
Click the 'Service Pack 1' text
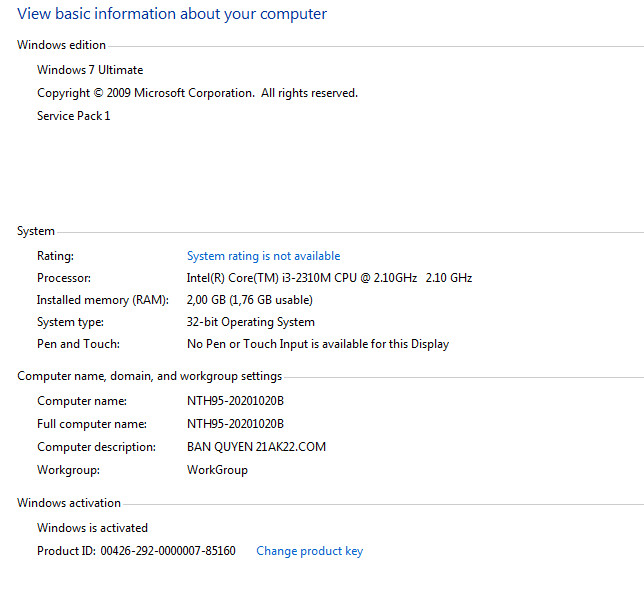click(x=74, y=116)
